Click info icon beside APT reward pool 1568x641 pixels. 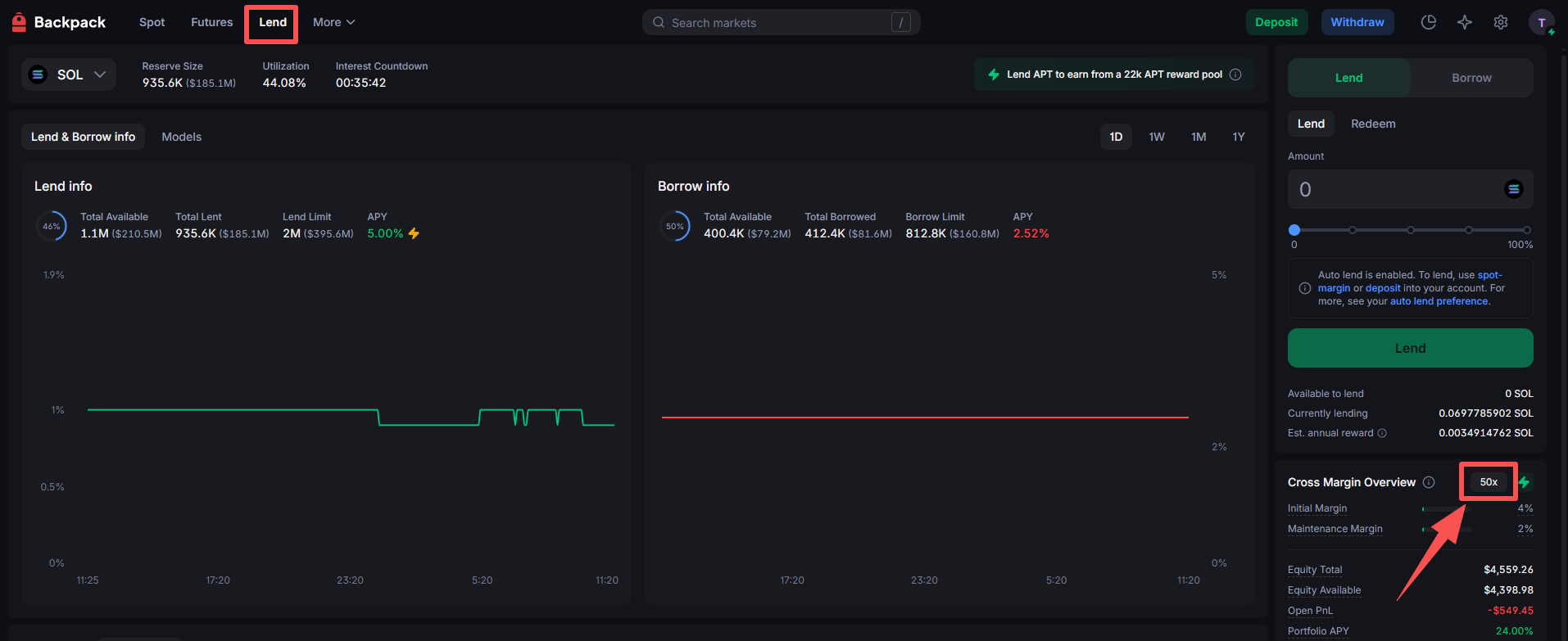pyautogui.click(x=1235, y=74)
